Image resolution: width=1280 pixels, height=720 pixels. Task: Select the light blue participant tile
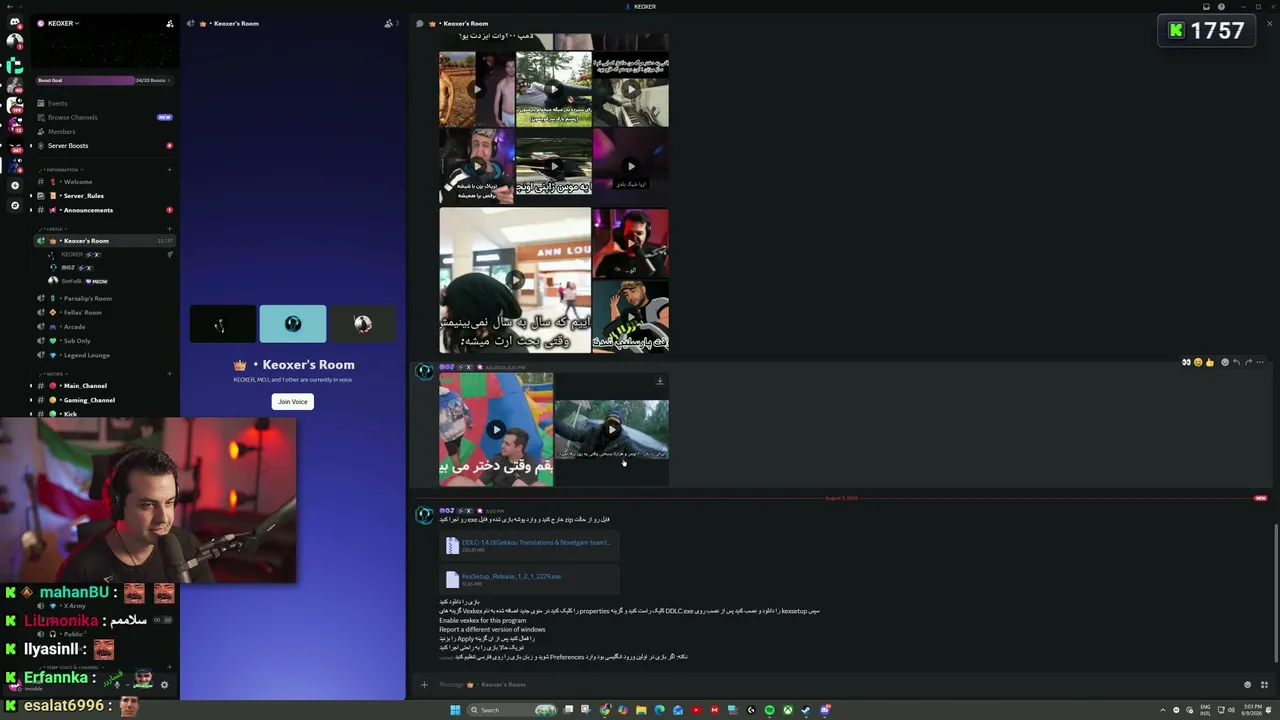293,324
